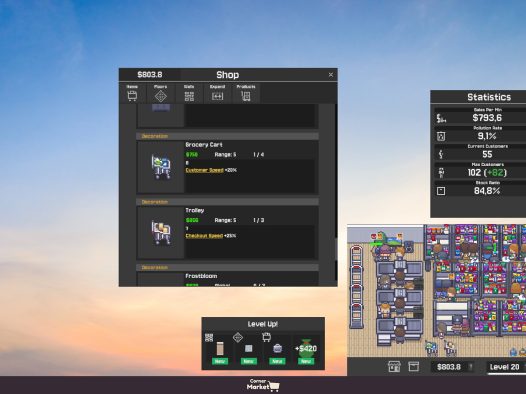Click the '1 / 4' count for Grocery Cart
This screenshot has height=394, width=526.
point(259,155)
